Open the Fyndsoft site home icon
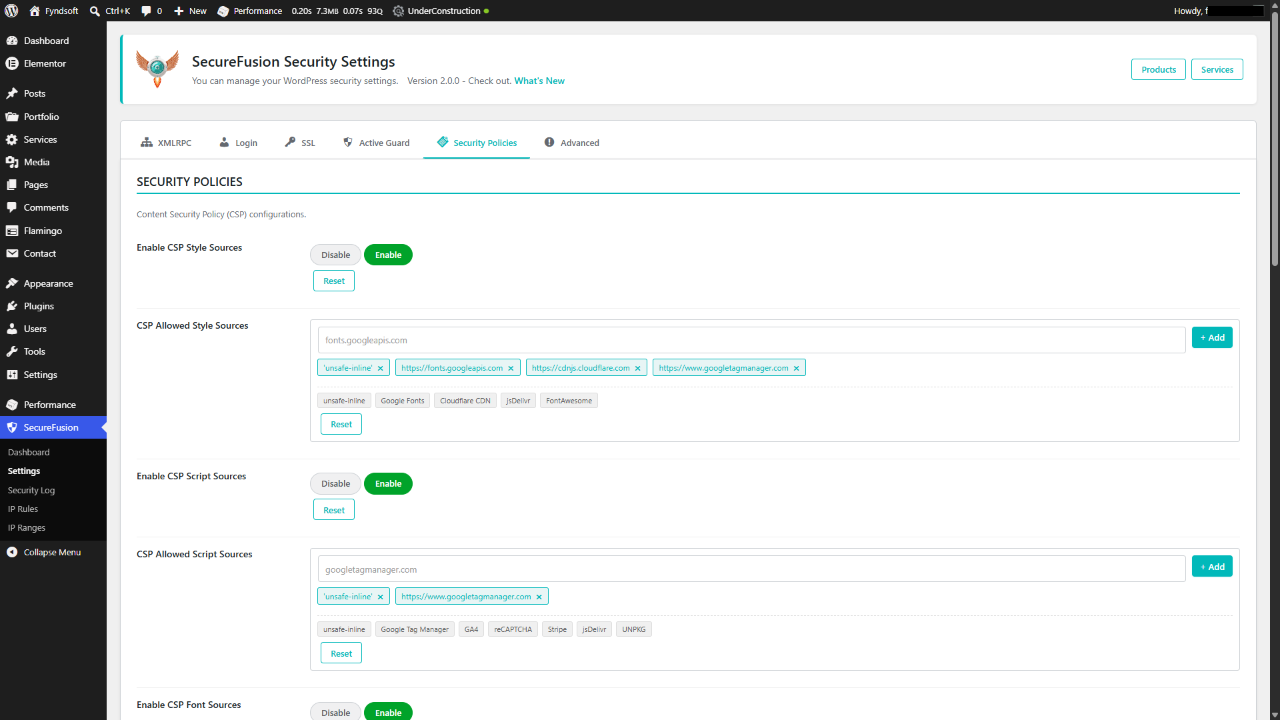 (35, 11)
